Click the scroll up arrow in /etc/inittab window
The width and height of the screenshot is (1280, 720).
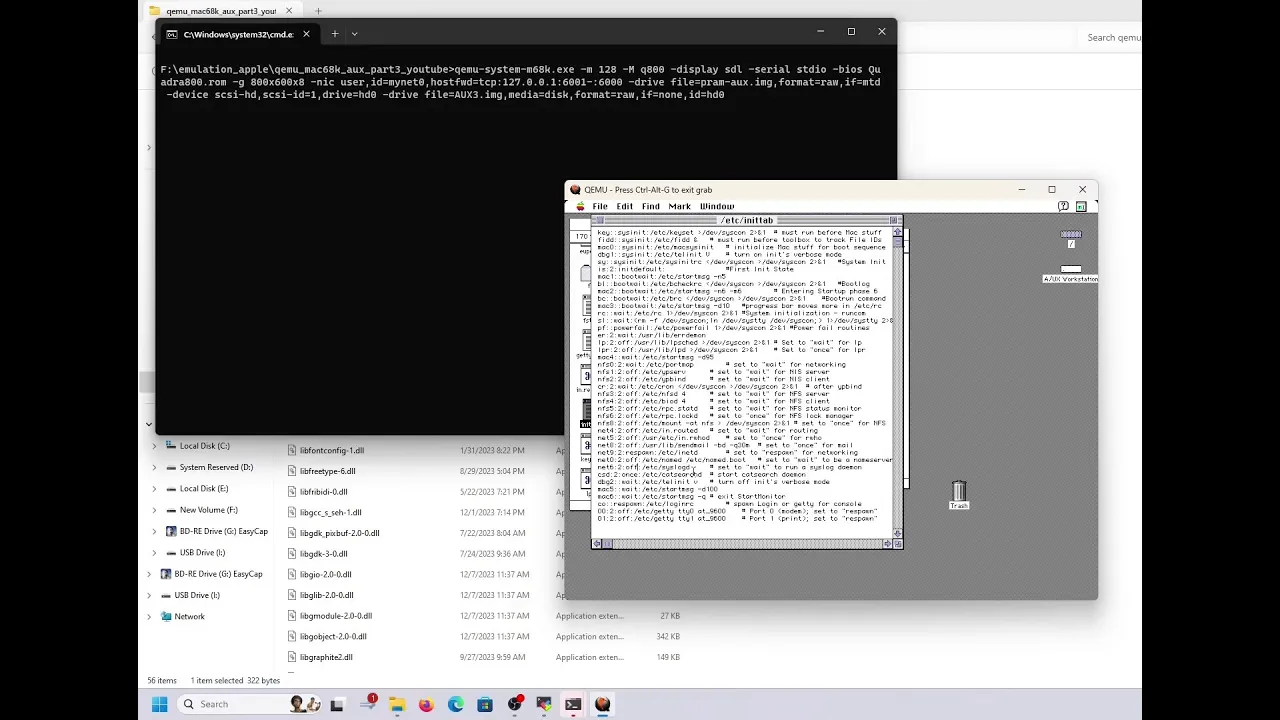tap(897, 233)
